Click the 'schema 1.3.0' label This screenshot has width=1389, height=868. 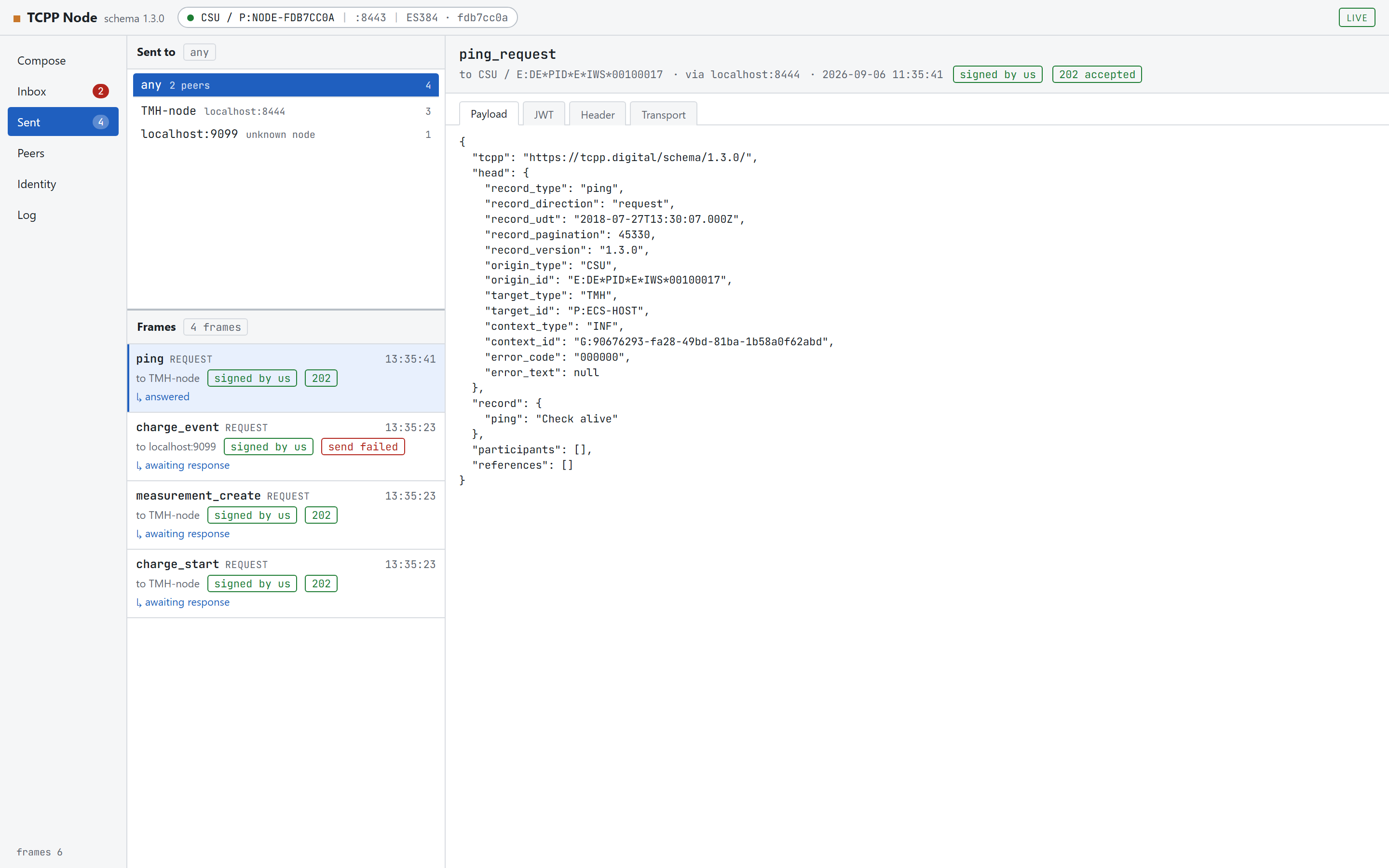click(134, 18)
